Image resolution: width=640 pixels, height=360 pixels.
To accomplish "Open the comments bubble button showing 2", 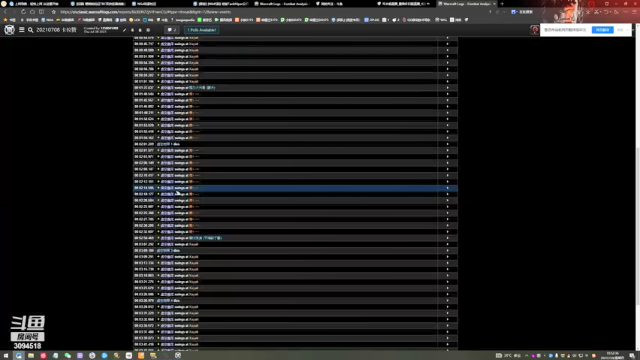I will (172, 30).
